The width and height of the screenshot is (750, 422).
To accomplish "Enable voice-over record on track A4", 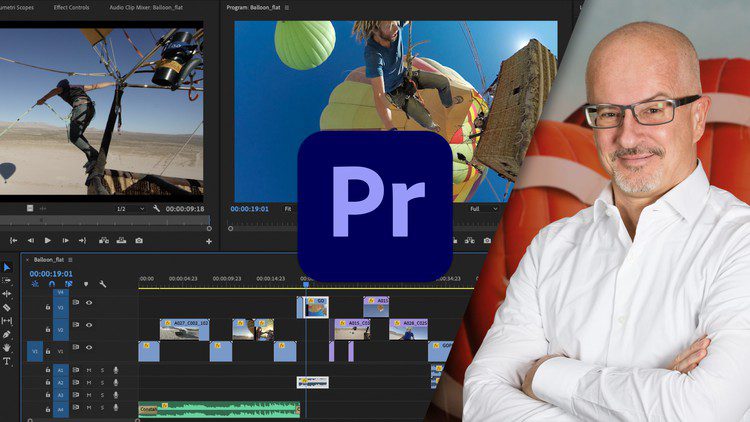I will tap(115, 408).
